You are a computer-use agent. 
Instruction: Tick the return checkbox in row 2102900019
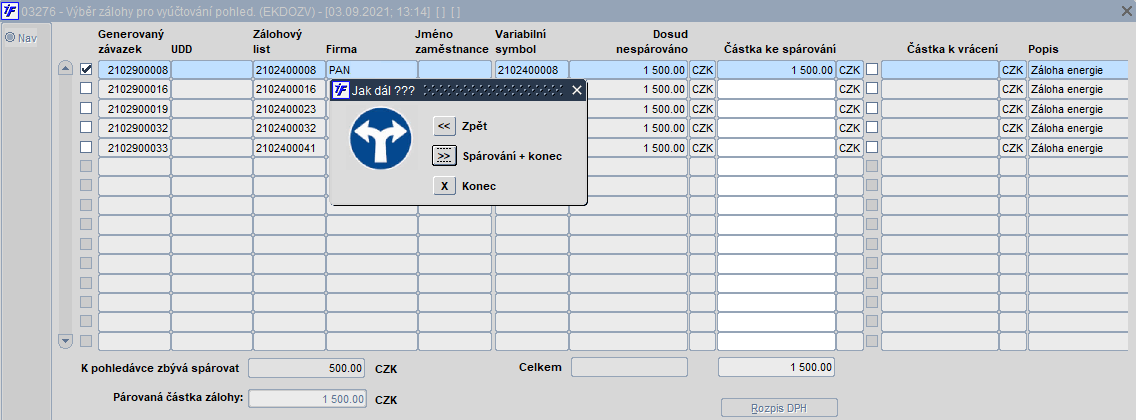[x=872, y=108]
